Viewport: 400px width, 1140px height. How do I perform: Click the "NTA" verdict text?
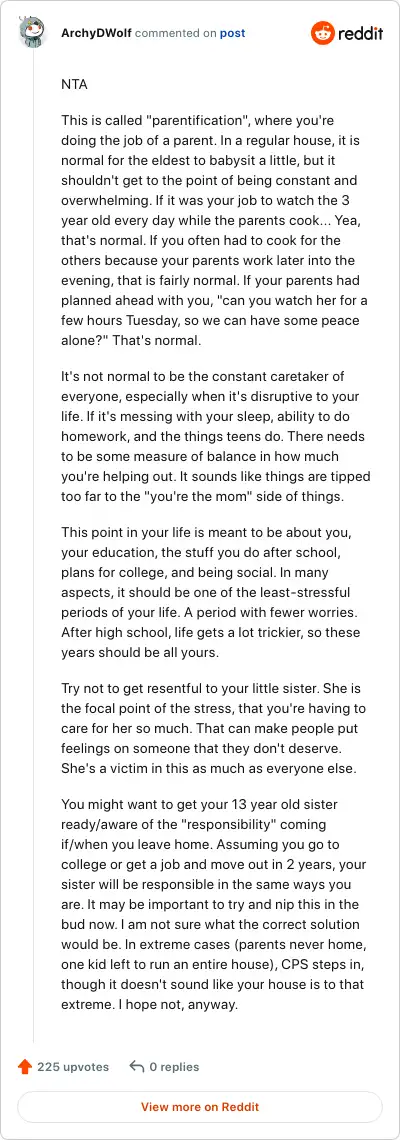74,84
